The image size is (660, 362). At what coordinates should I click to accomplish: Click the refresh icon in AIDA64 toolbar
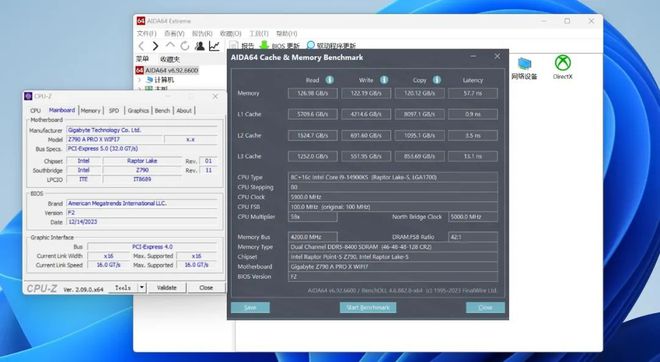185,46
